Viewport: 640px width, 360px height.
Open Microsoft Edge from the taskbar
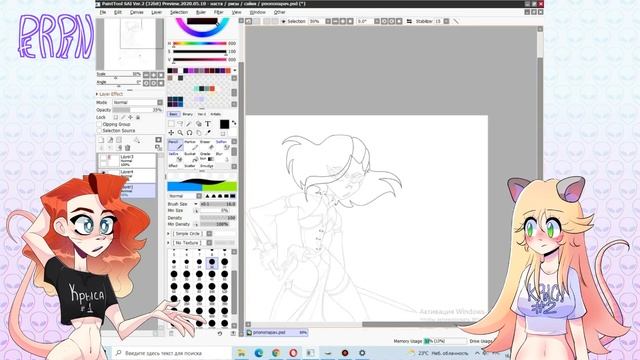259,353
